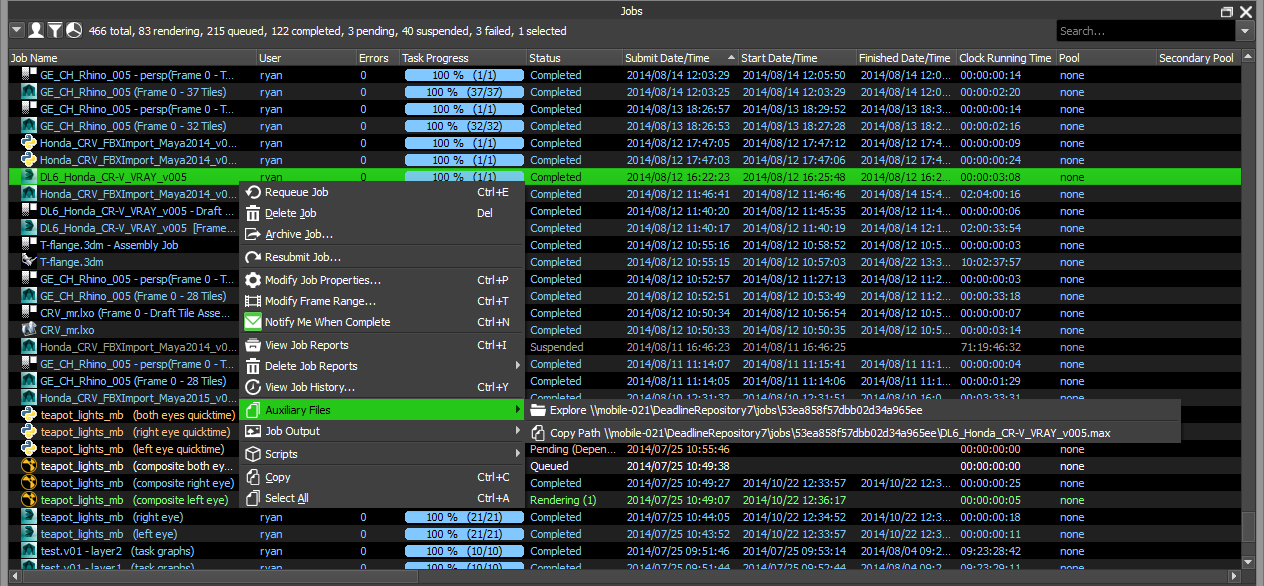1264x586 pixels.
Task: Click the horizontal scrollbar left arrow
Action: pyautogui.click(x=15, y=576)
